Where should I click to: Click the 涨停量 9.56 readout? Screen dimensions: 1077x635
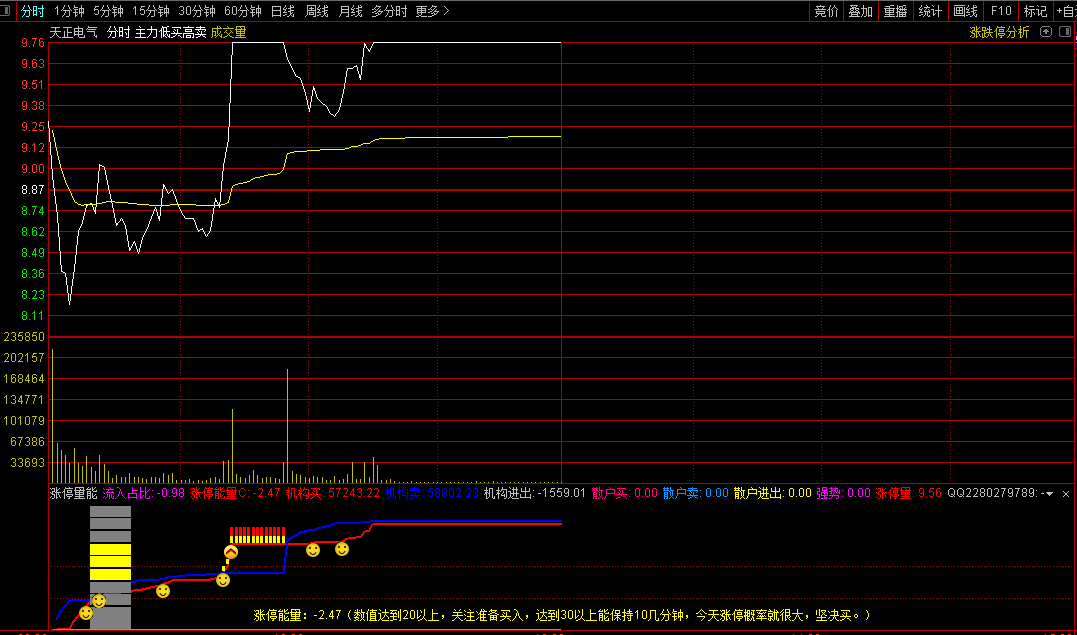point(909,493)
